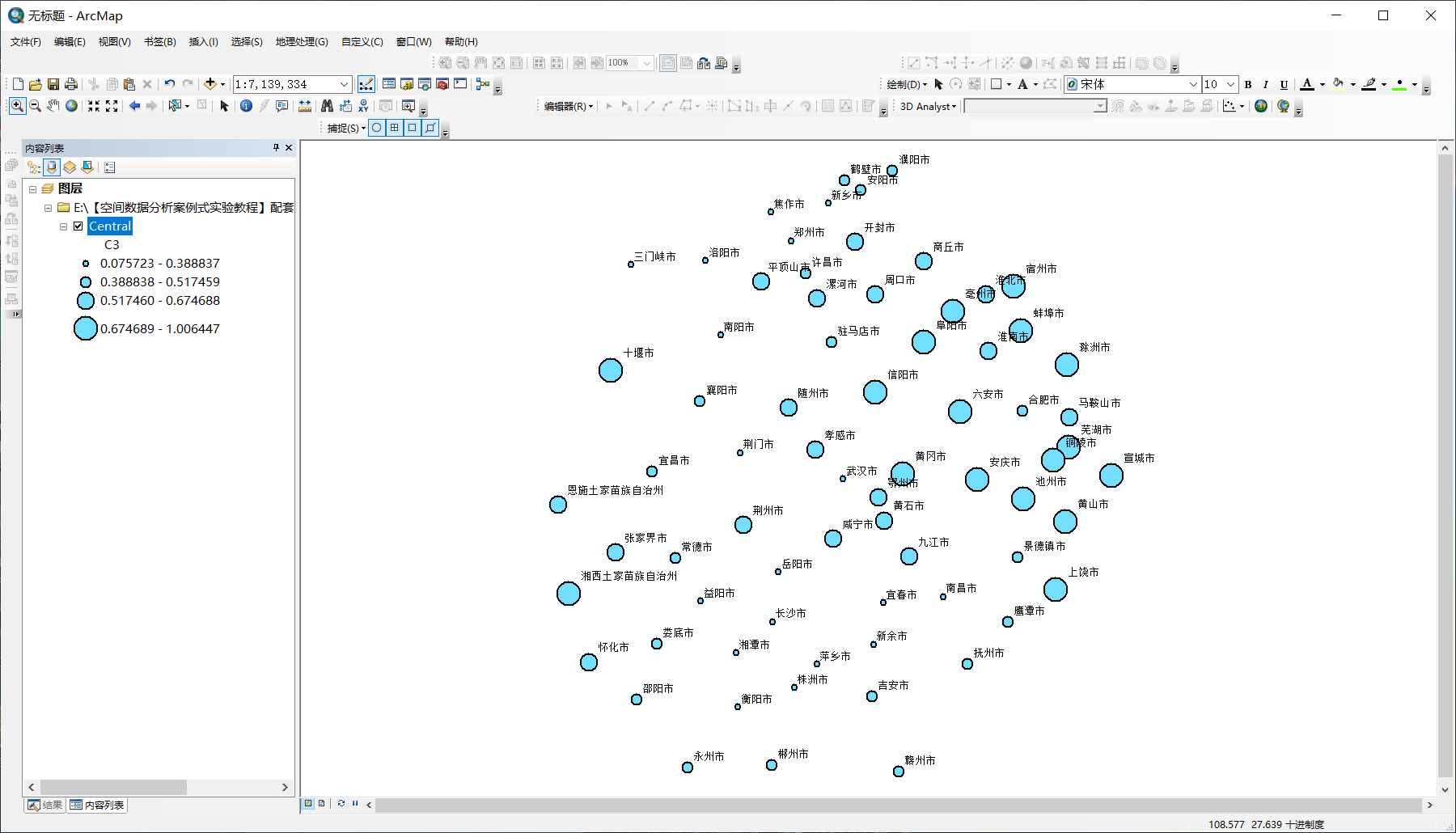This screenshot has height=833, width=1456.
Task: Open the ArcToolbox window icon
Action: (x=442, y=84)
